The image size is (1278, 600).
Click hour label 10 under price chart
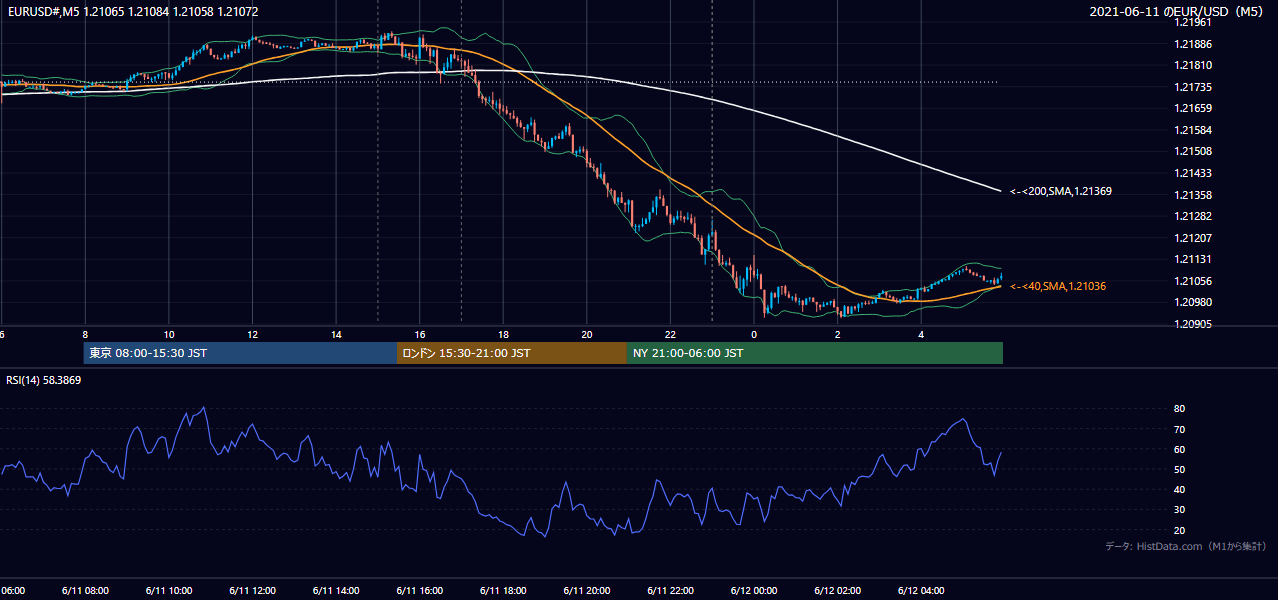[x=169, y=334]
